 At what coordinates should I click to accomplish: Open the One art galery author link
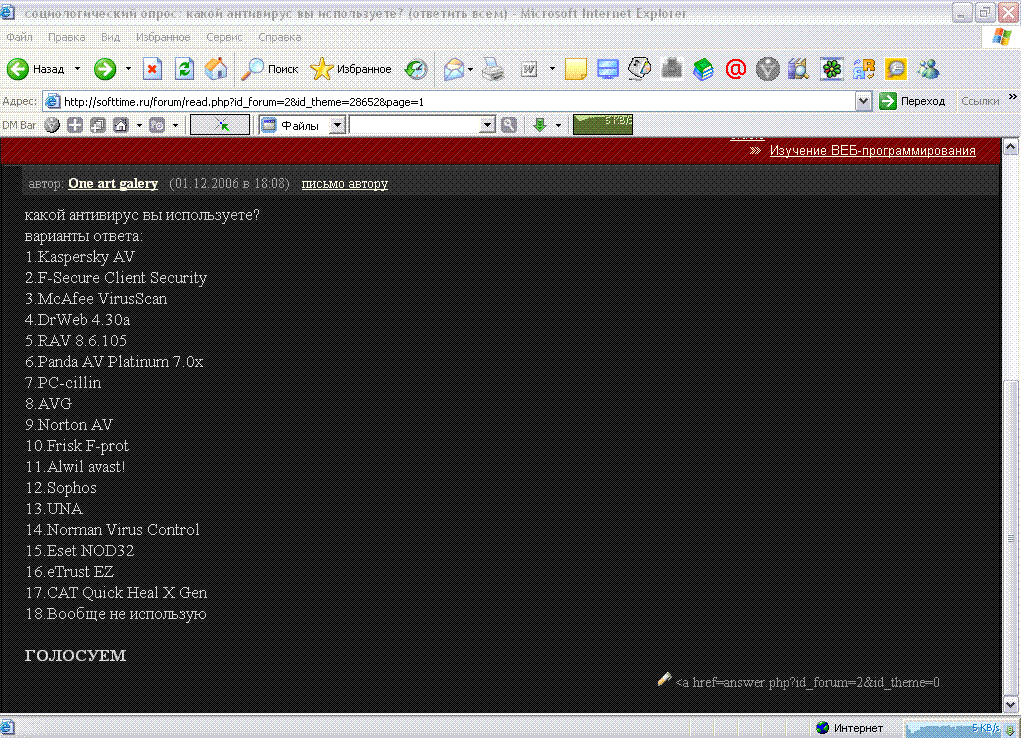point(113,184)
